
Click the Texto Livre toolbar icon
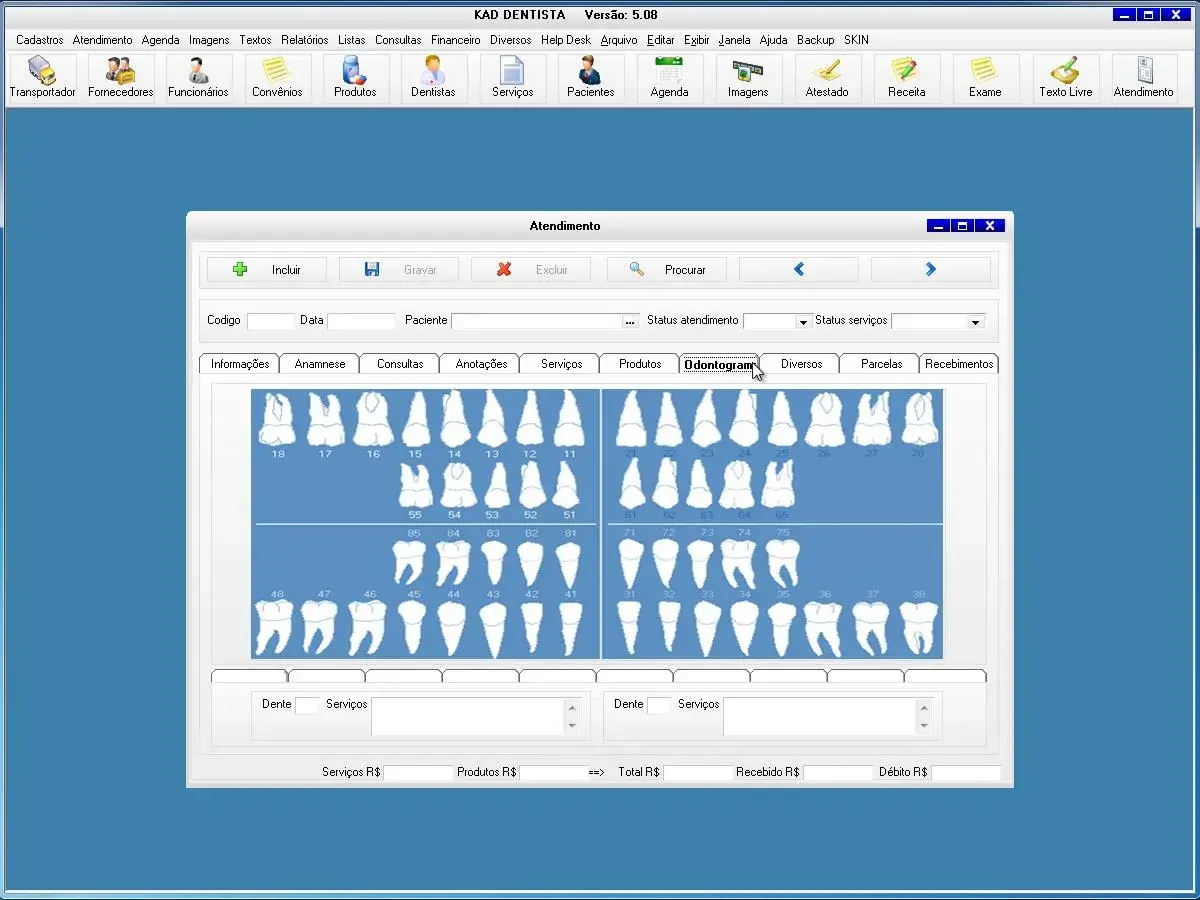point(1066,78)
